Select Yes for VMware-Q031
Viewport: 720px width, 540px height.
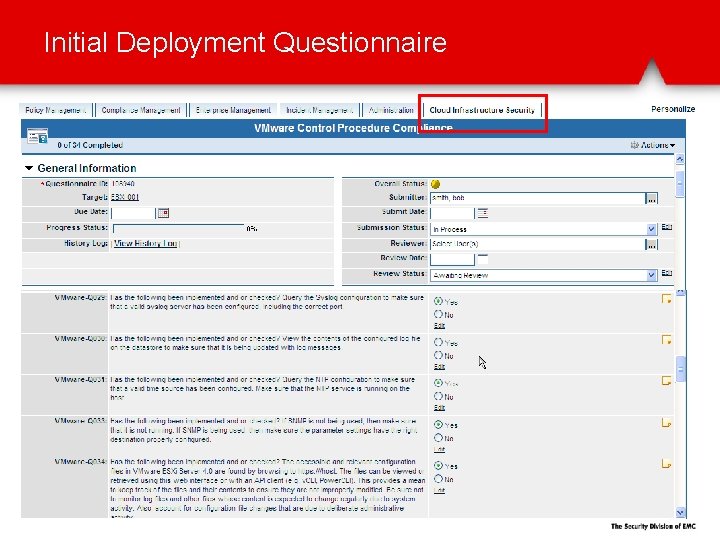click(439, 383)
